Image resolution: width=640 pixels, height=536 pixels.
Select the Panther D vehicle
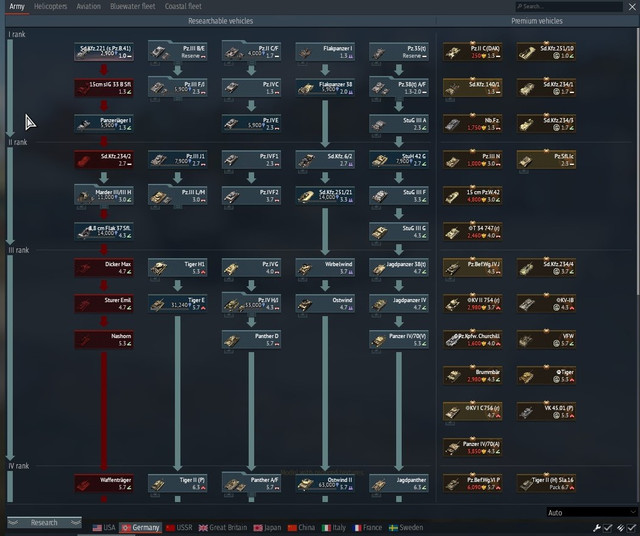point(251,339)
